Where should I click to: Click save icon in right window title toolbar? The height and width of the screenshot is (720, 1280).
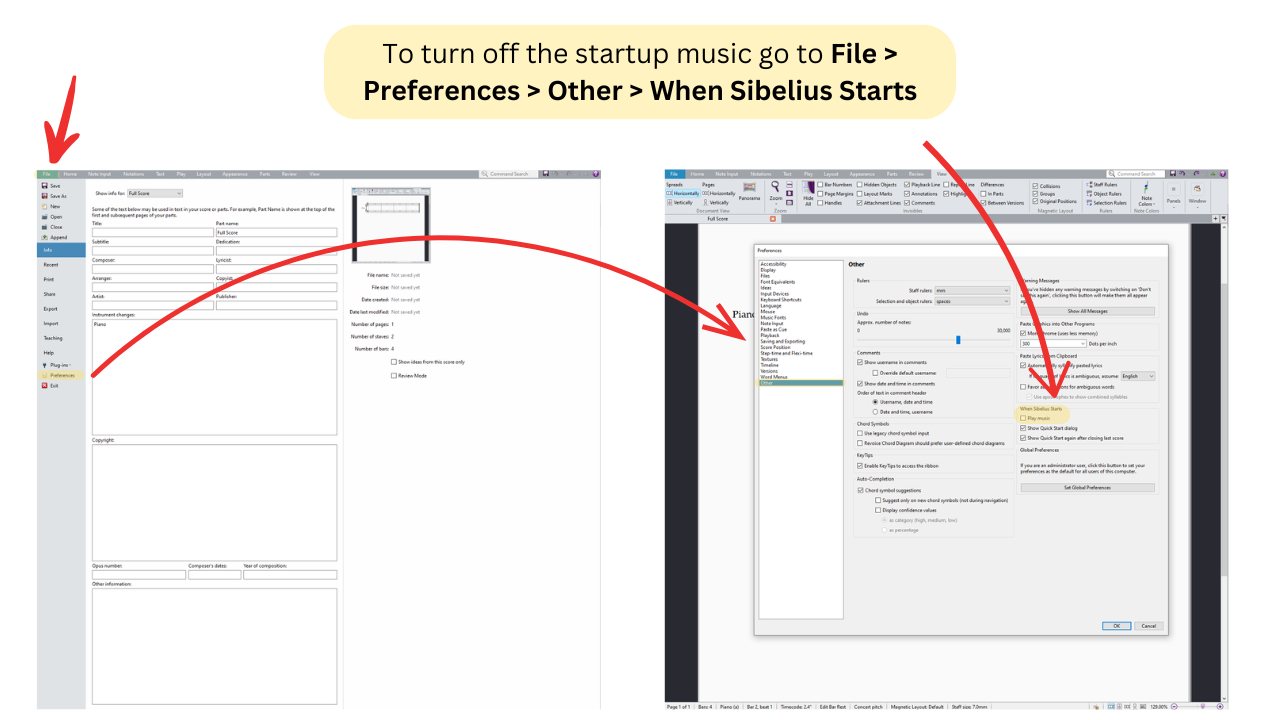[1173, 174]
